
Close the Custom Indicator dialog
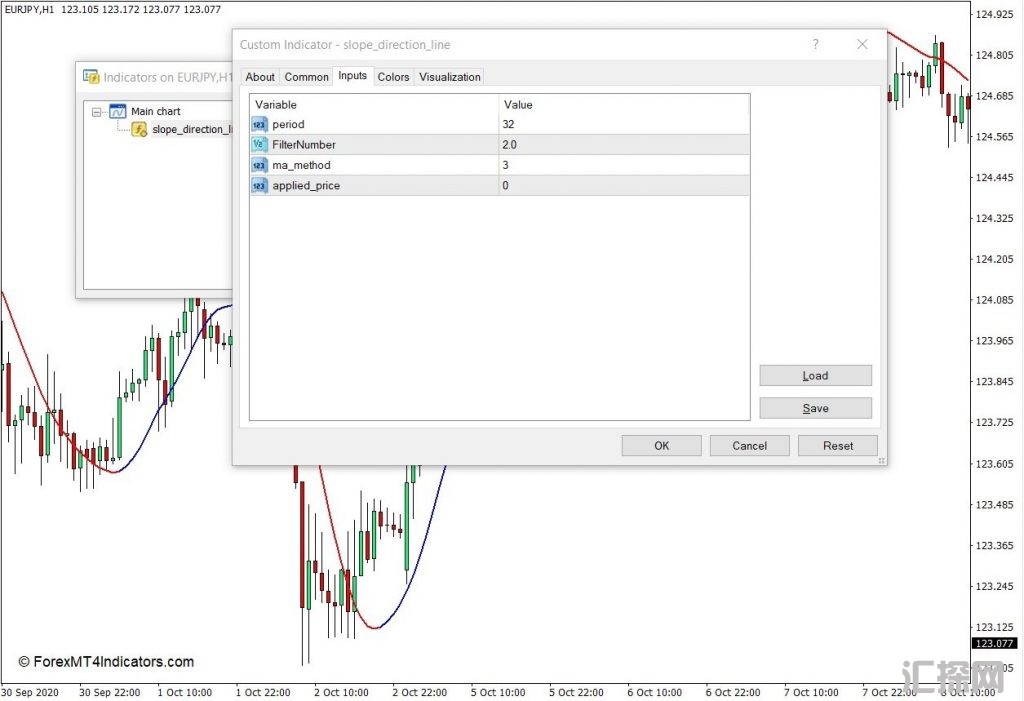862,45
